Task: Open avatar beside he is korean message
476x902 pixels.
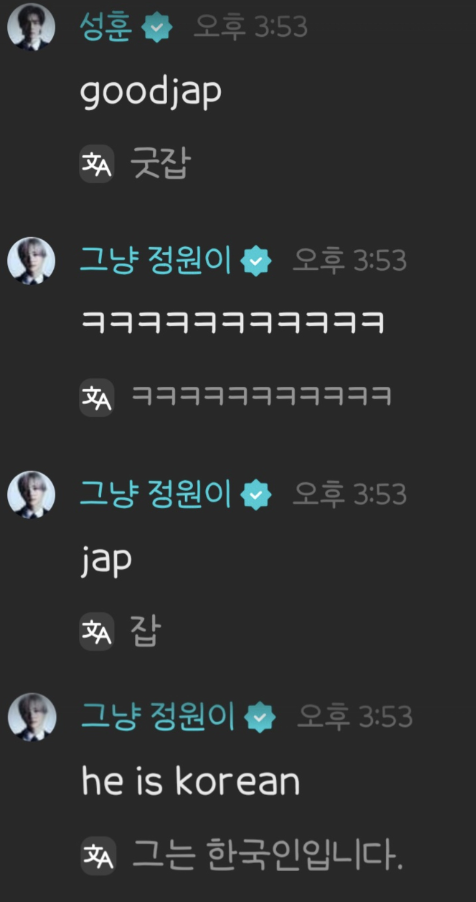Action: 32,717
